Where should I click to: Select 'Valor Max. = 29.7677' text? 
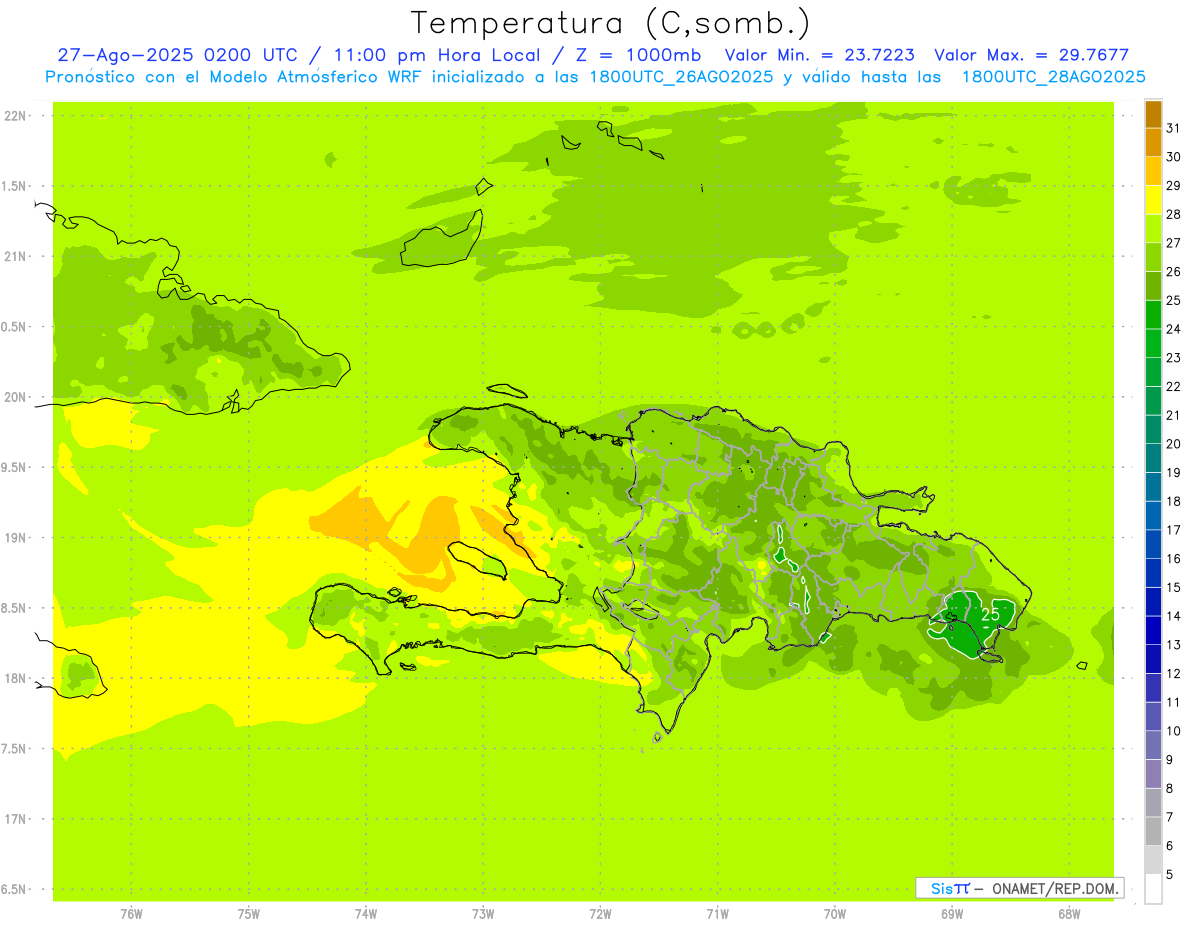point(1031,55)
